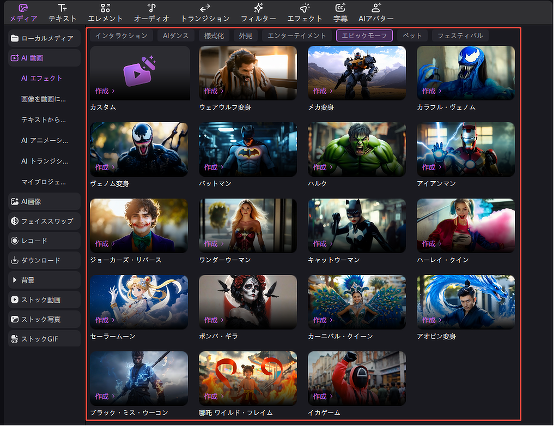Click the ダウンロード sidebar icon
Screen dimensions: 554x426
tap(14, 261)
